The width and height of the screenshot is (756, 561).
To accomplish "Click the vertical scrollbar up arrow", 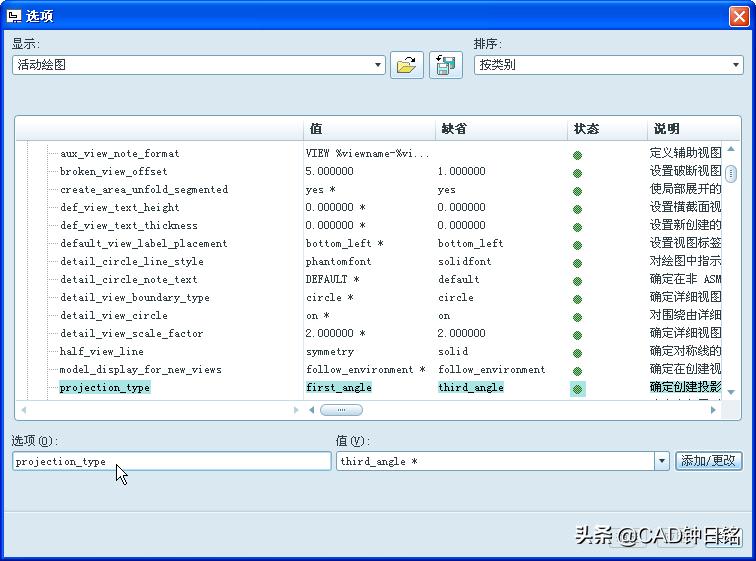I will (x=731, y=149).
